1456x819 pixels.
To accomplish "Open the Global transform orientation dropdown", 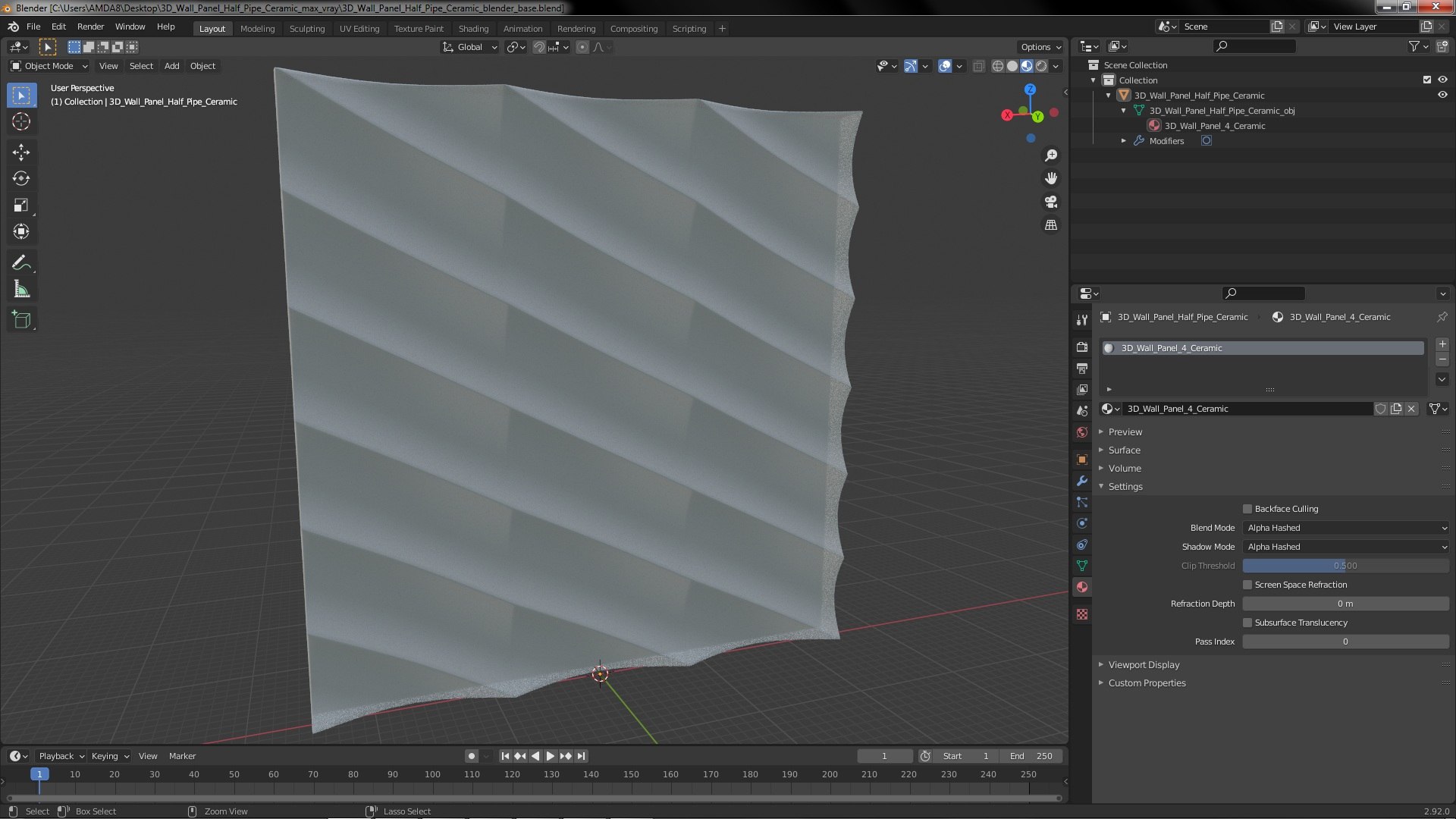I will tap(469, 47).
